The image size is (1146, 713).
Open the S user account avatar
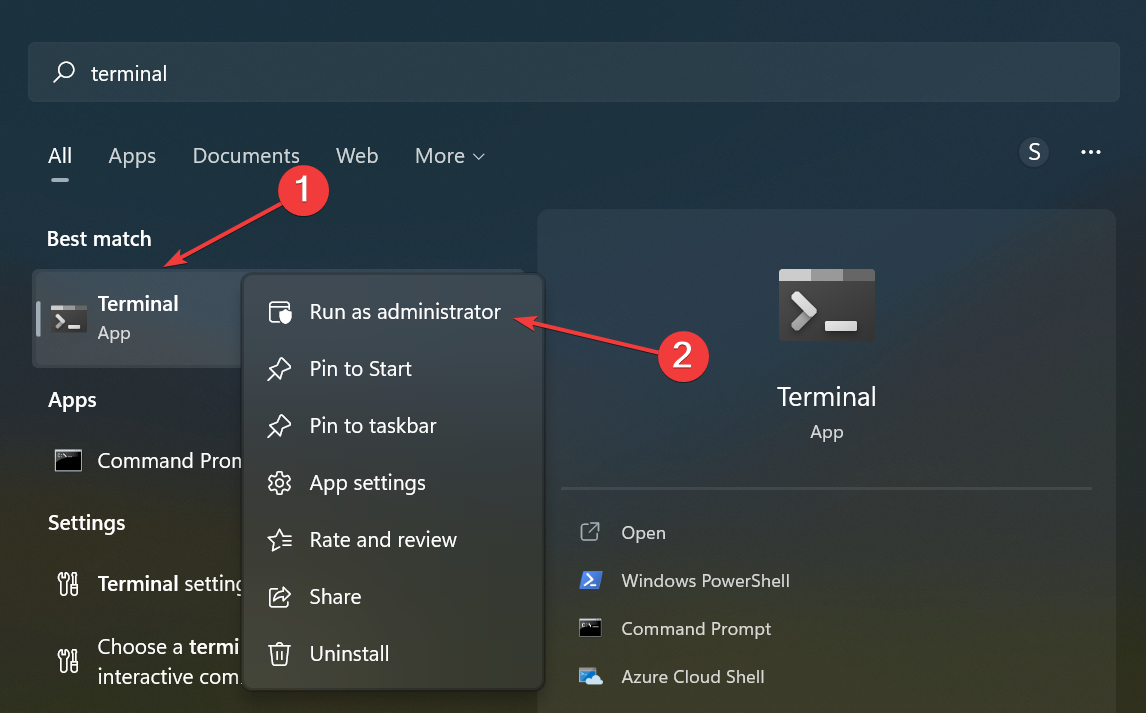1034,152
